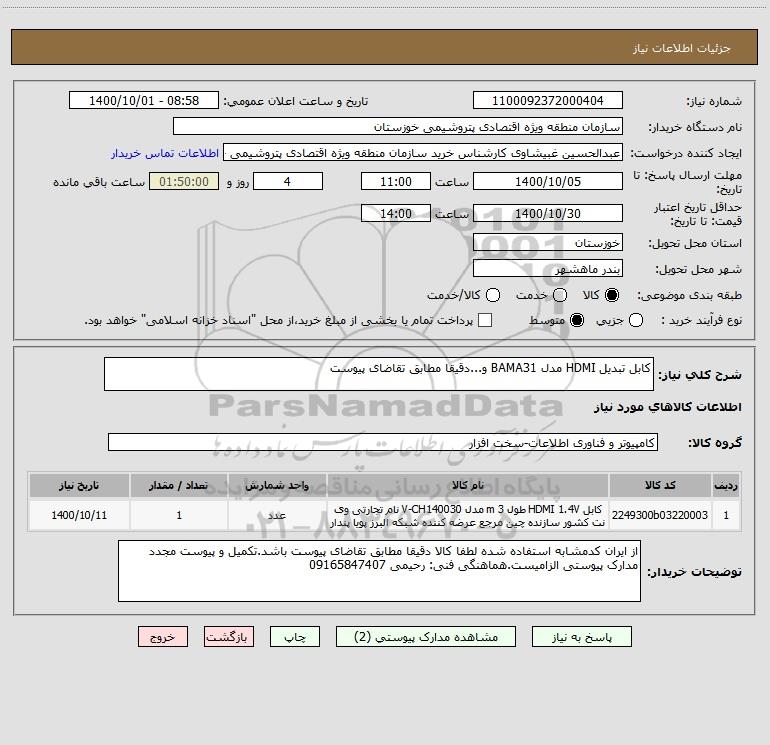Image resolution: width=770 pixels, height=745 pixels.
Task: Click the remaining time 01:50:00 field
Action: (x=184, y=182)
